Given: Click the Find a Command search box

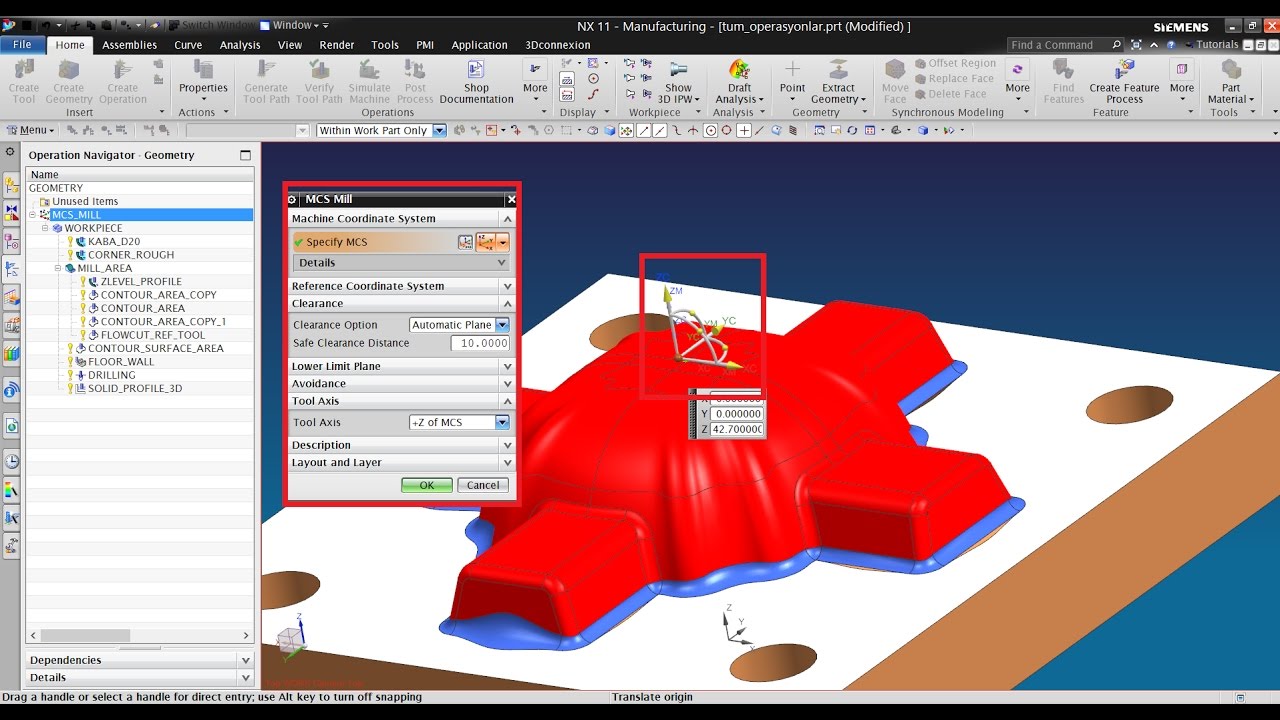Looking at the screenshot, I should 1066,45.
